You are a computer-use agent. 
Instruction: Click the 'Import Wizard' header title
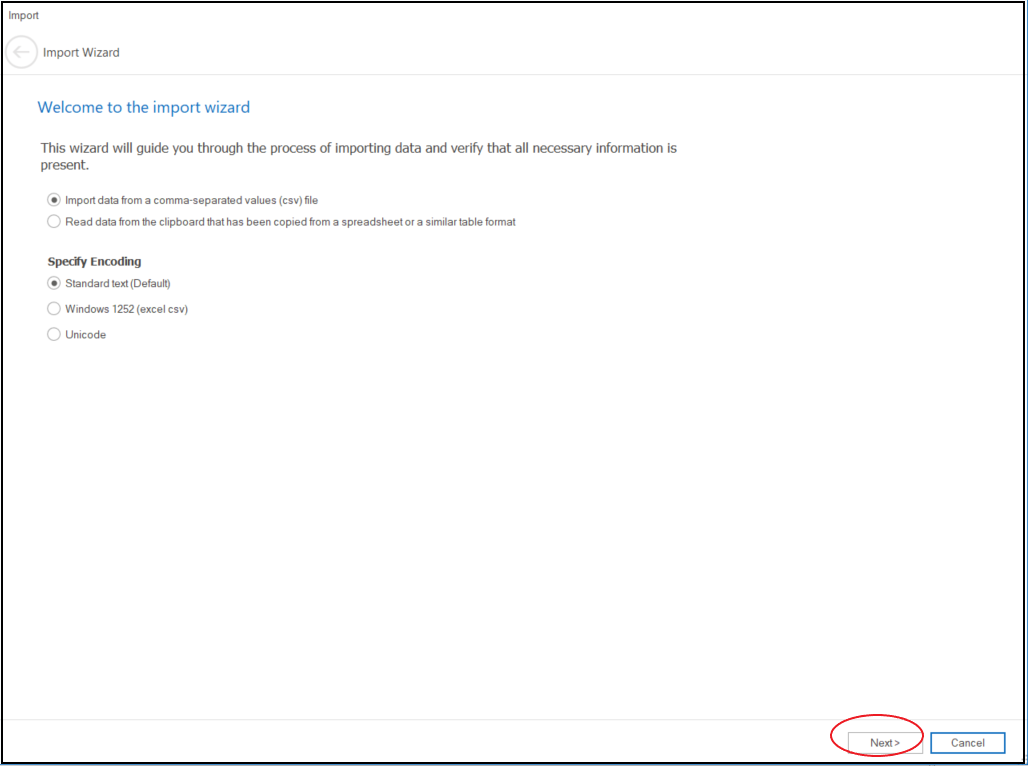tap(81, 52)
